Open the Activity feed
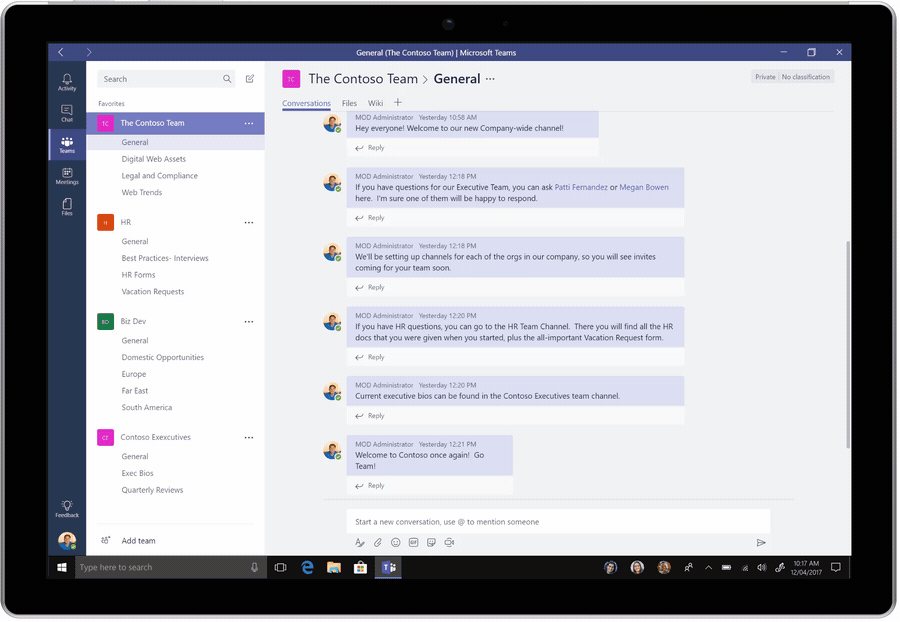This screenshot has width=900, height=622. click(x=67, y=82)
